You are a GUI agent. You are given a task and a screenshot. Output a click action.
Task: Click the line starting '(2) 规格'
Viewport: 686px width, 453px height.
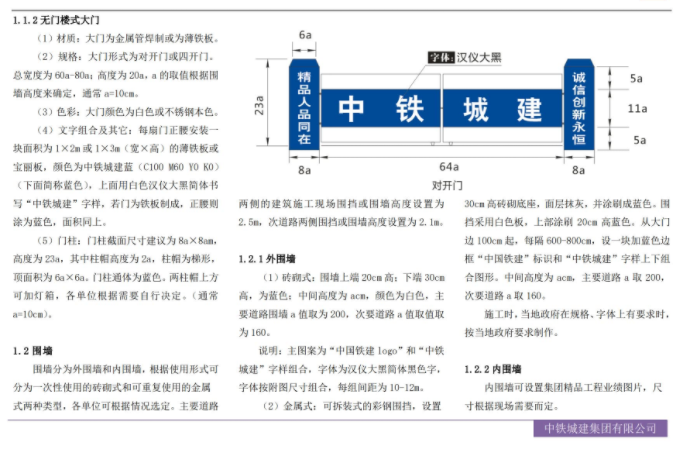[x=126, y=57]
